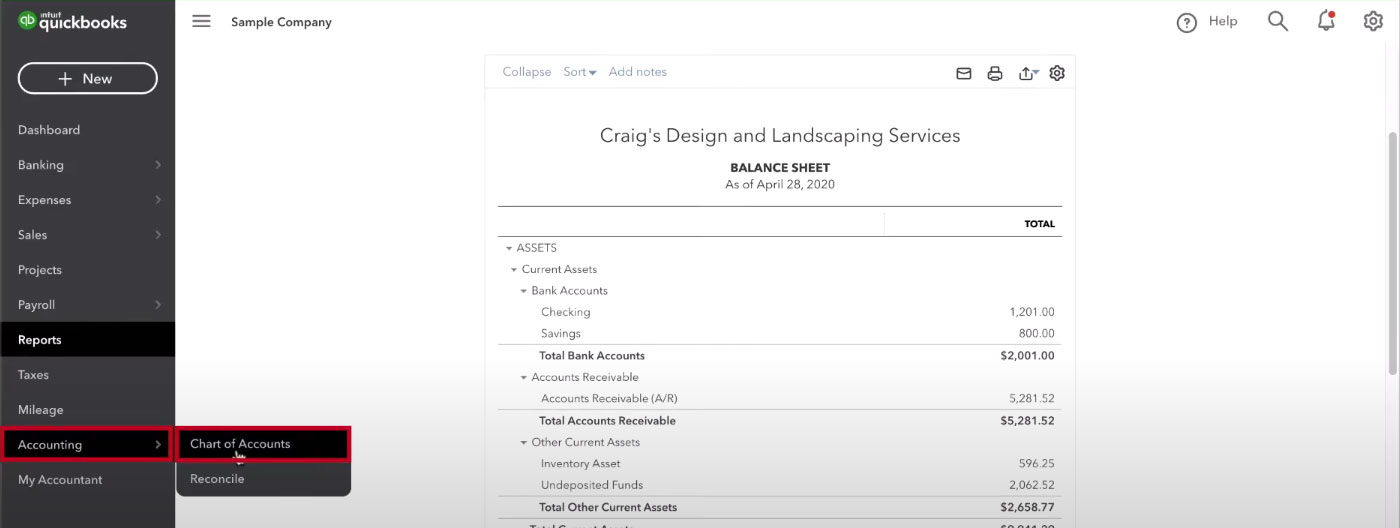Collapse Bank Accounts section arrow

(523, 291)
